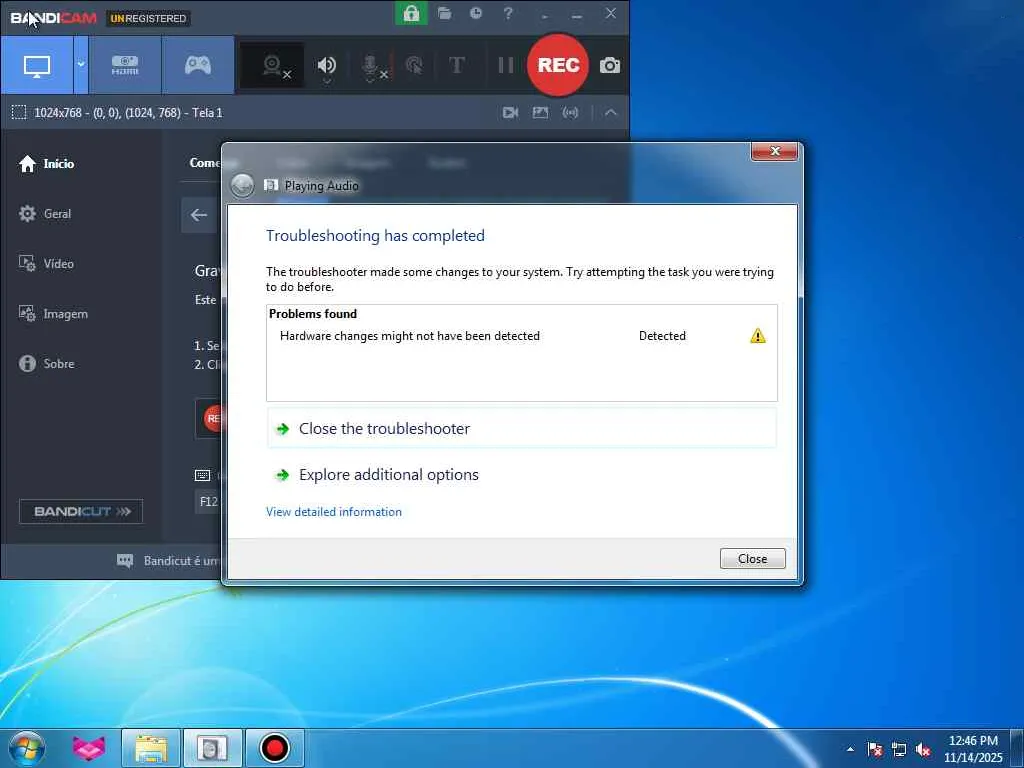1024x768 pixels.
Task: Open Início tab in Bandicam sidebar
Action: click(x=46, y=163)
